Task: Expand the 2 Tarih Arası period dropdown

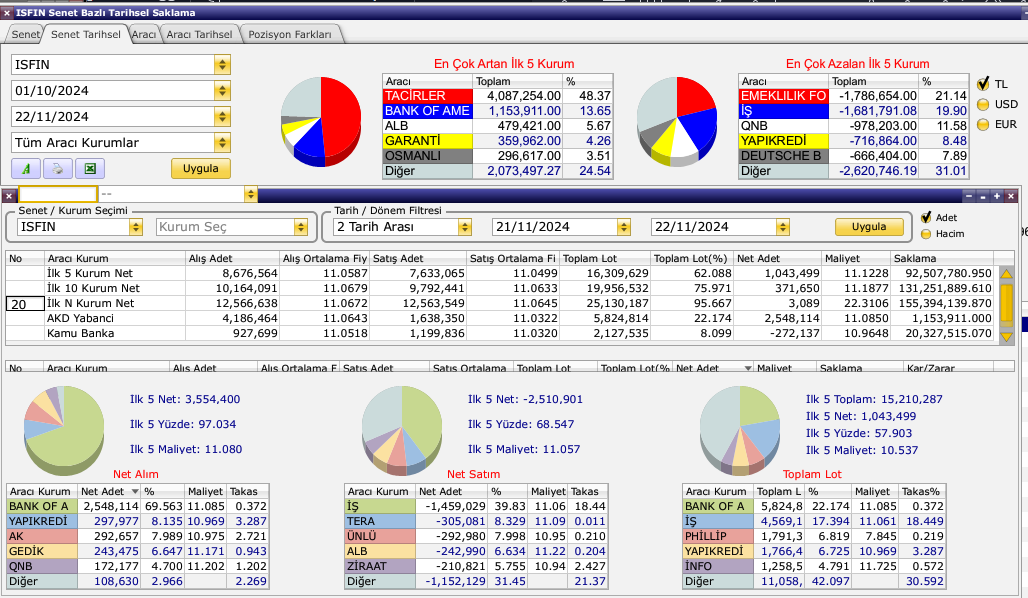Action: click(465, 227)
